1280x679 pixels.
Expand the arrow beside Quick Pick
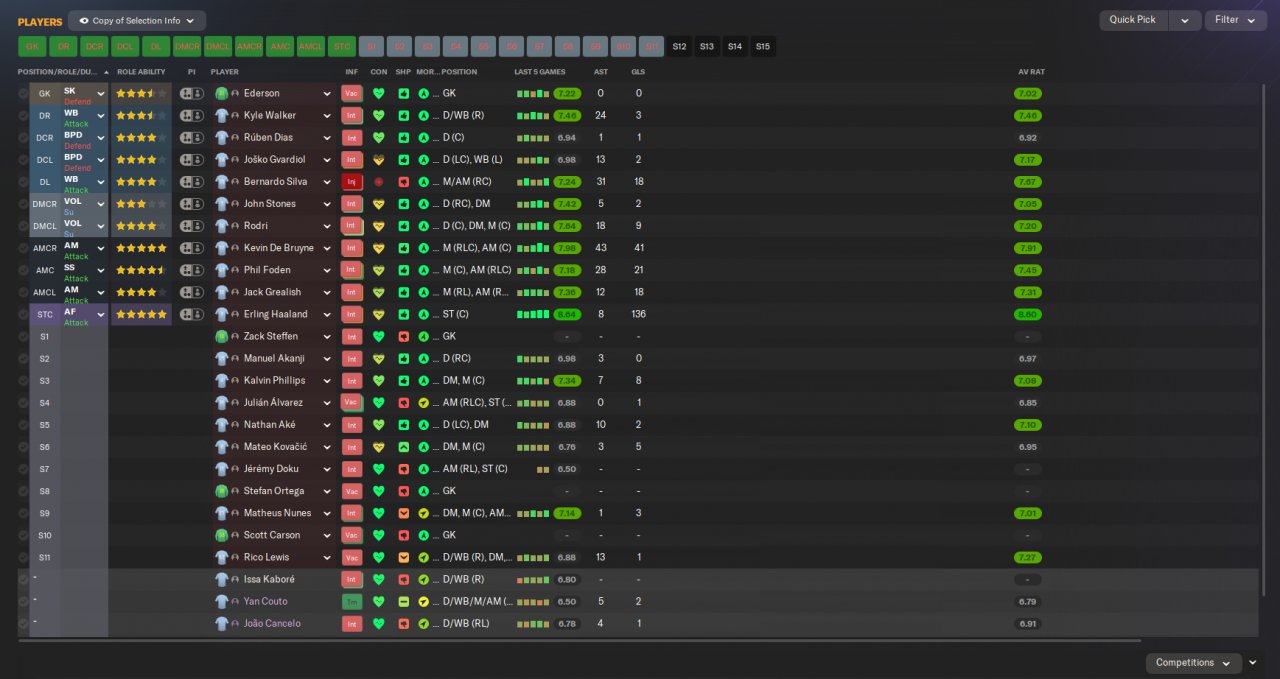[1185, 20]
